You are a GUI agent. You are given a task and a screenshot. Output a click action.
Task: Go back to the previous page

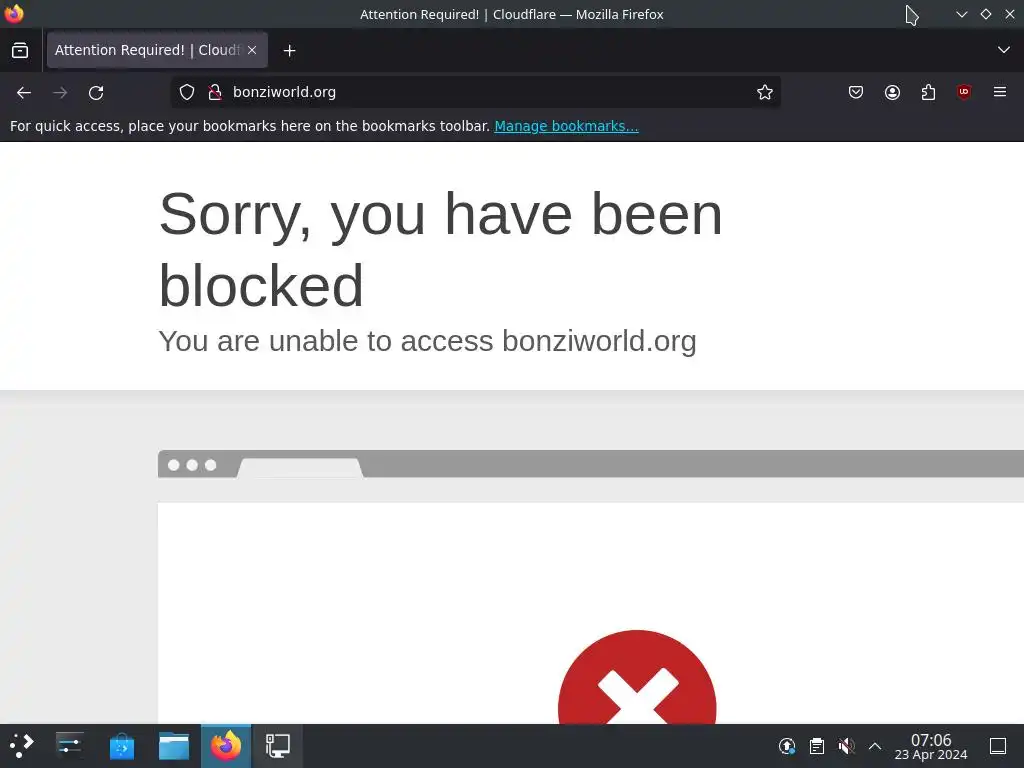click(x=24, y=93)
